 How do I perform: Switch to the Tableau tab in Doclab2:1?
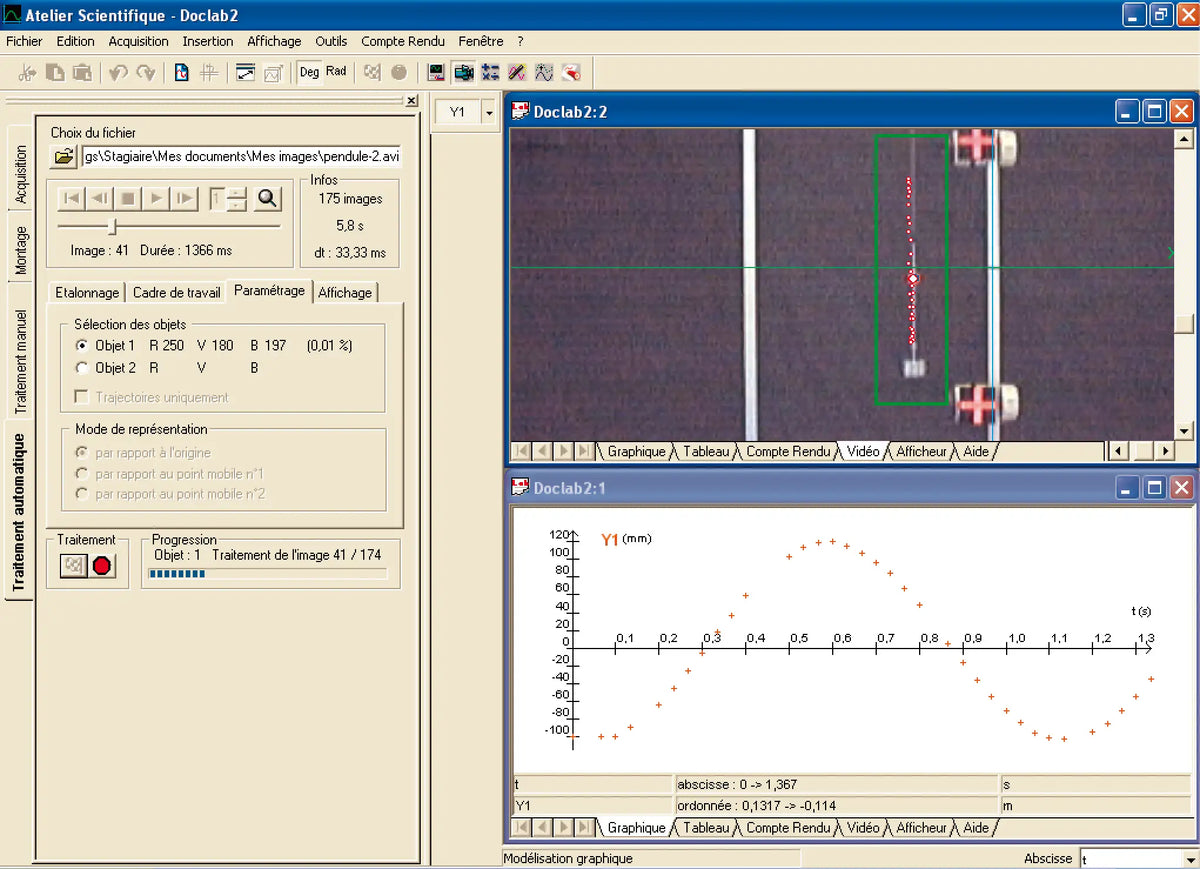[707, 828]
